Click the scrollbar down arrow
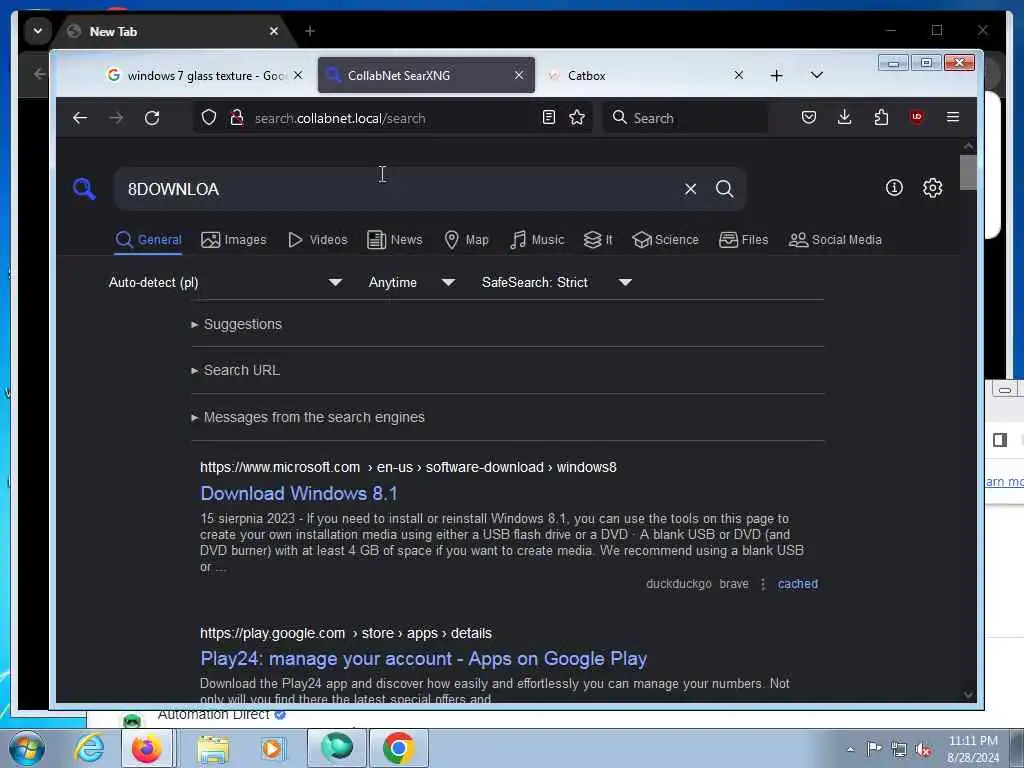This screenshot has height=768, width=1024. pos(968,695)
